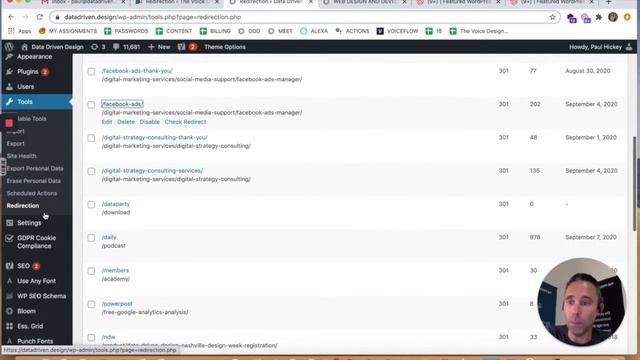Open the Users menu icon
Image resolution: width=640 pixels, height=360 pixels.
9,87
